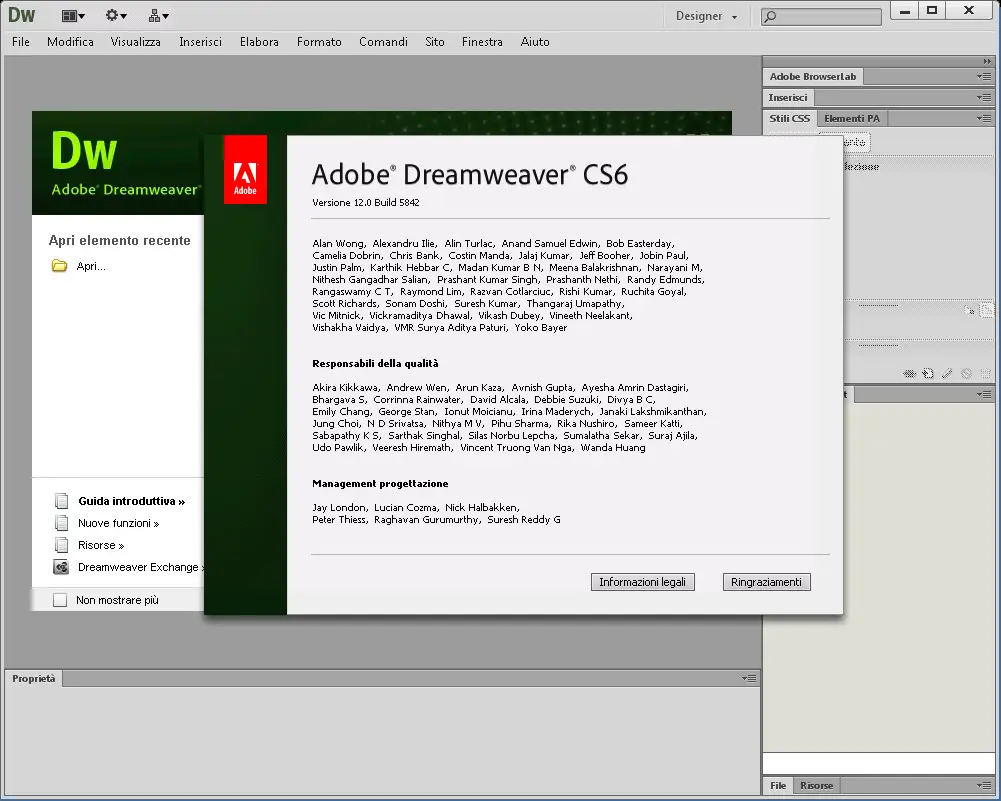1001x801 pixels.
Task: Select the Inserisci panel tab
Action: pyautogui.click(x=788, y=98)
